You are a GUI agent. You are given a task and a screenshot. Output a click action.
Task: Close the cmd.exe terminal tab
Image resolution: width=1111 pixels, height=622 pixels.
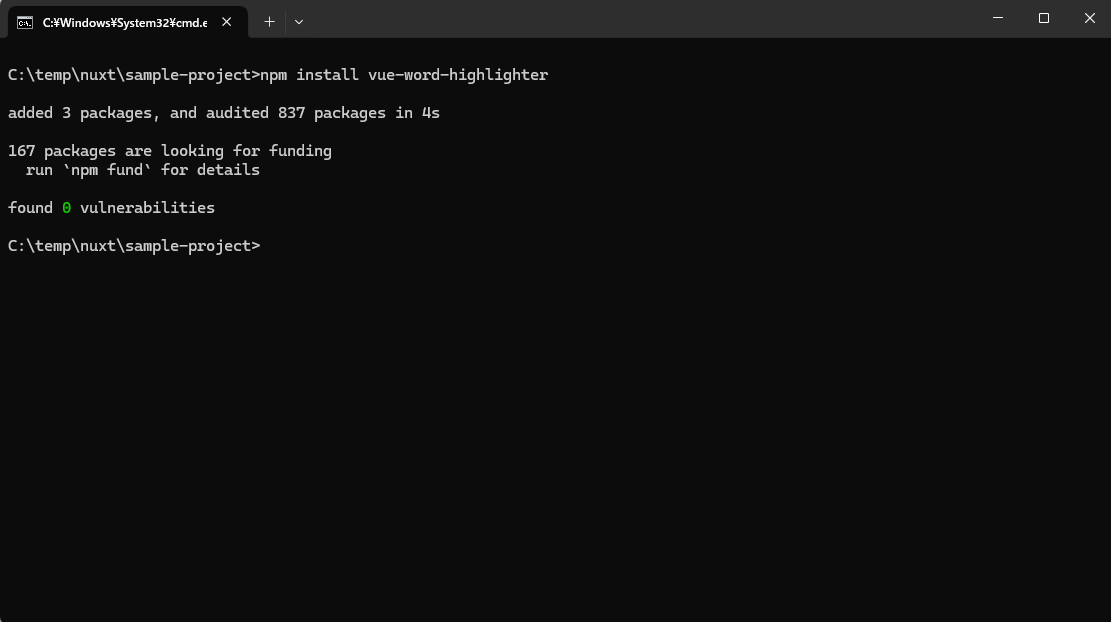227,22
